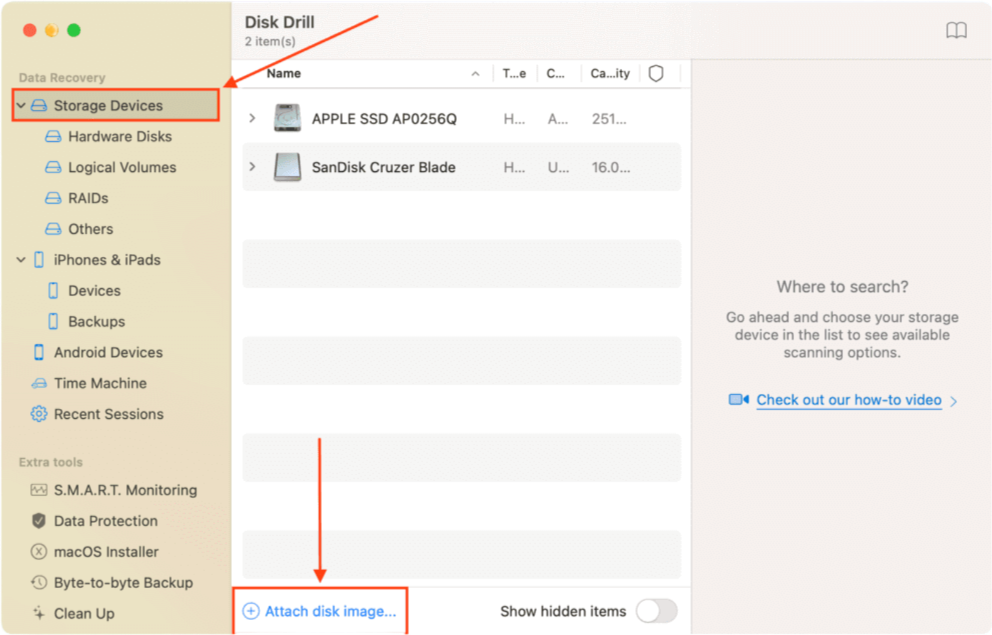This screenshot has width=992, height=635.
Task: Collapse the iPhones & iPads group
Action: click(x=20, y=259)
